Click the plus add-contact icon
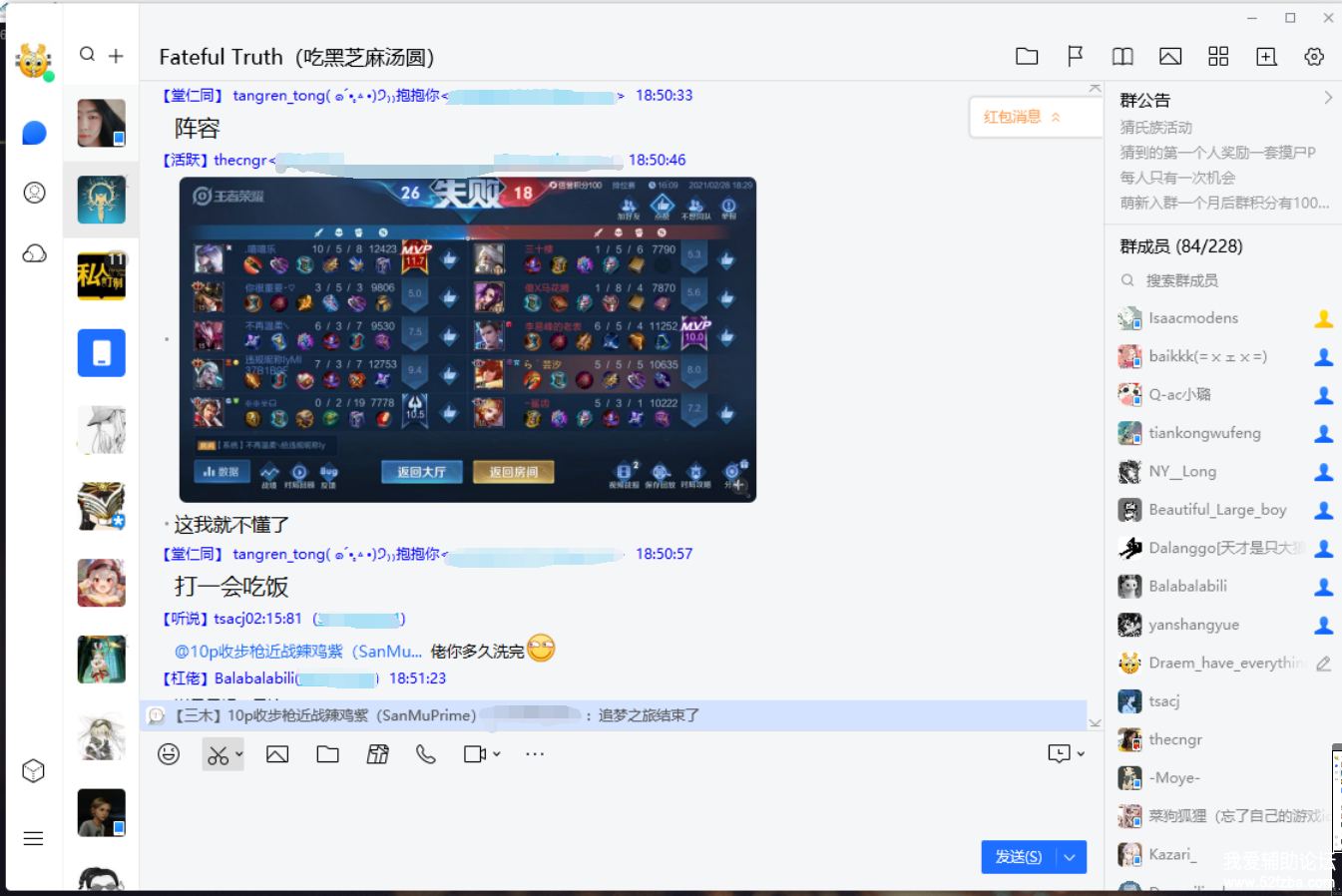Viewport: 1342px width, 896px height. click(116, 56)
